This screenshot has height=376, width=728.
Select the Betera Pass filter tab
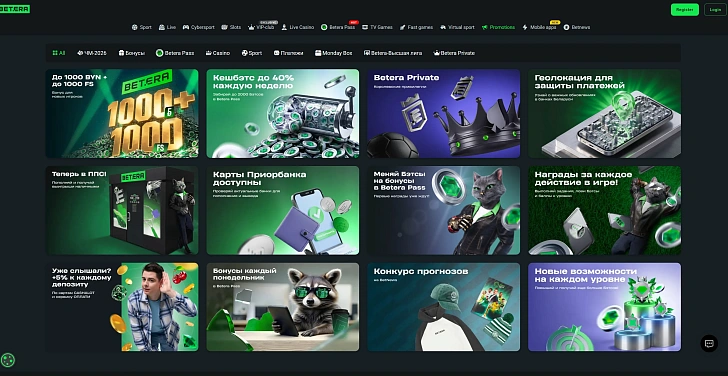click(175, 53)
